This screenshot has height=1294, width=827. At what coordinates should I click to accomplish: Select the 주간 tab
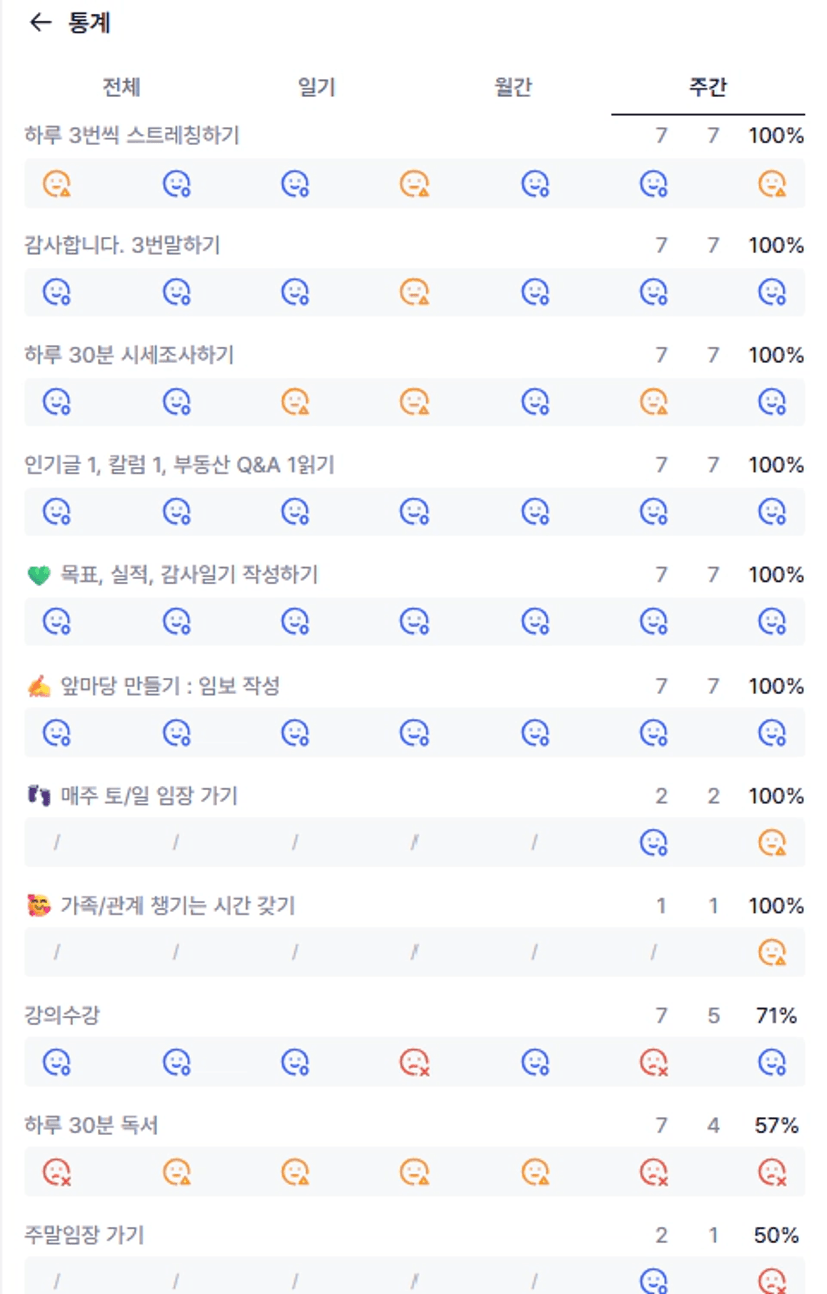tap(707, 87)
